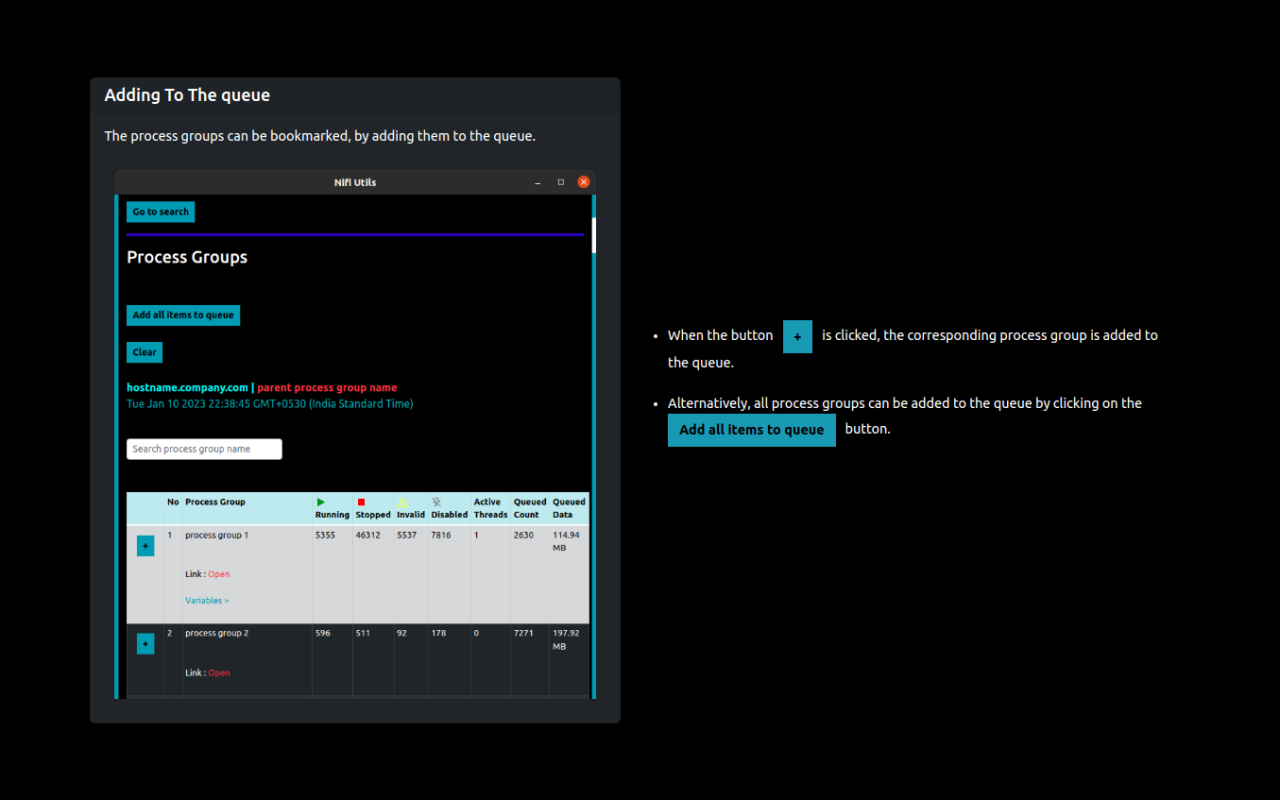
Task: Click queued data 197.92 MB
Action: 566,640
